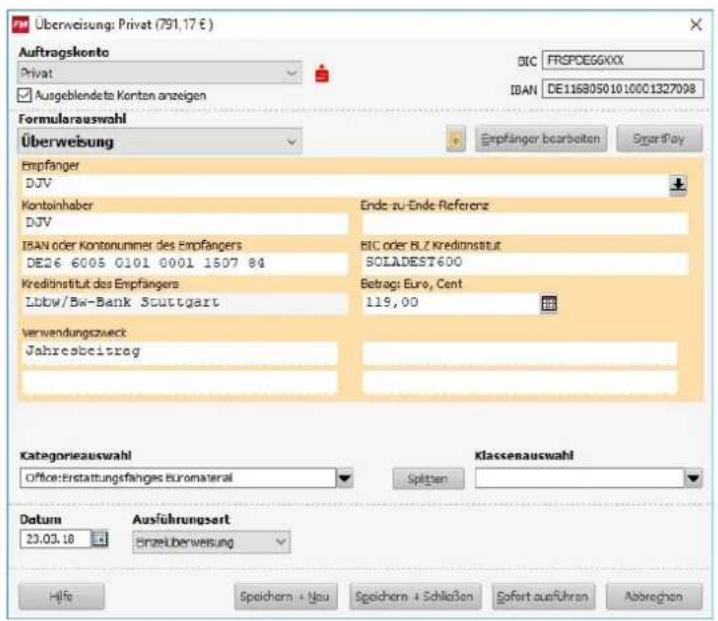Click the Kreditinstitut field Lbbw/Bw-Bank Stuttgart
This screenshot has width=718, height=621.
coord(185,303)
